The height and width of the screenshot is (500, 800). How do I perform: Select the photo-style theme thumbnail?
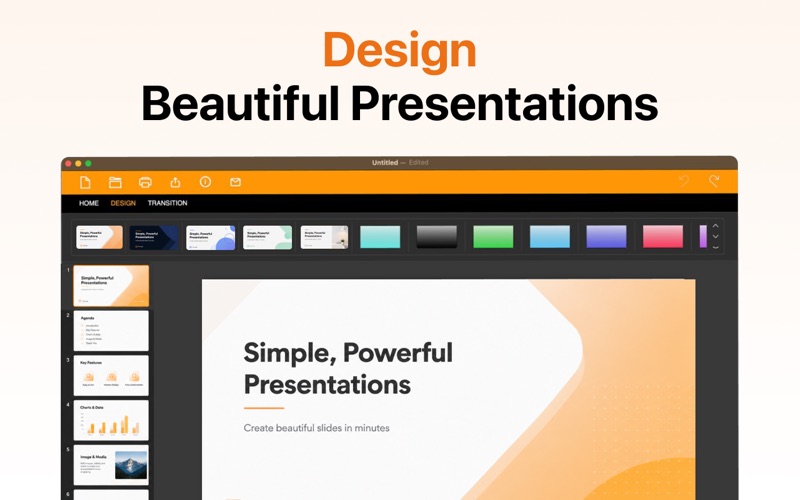tap(324, 237)
